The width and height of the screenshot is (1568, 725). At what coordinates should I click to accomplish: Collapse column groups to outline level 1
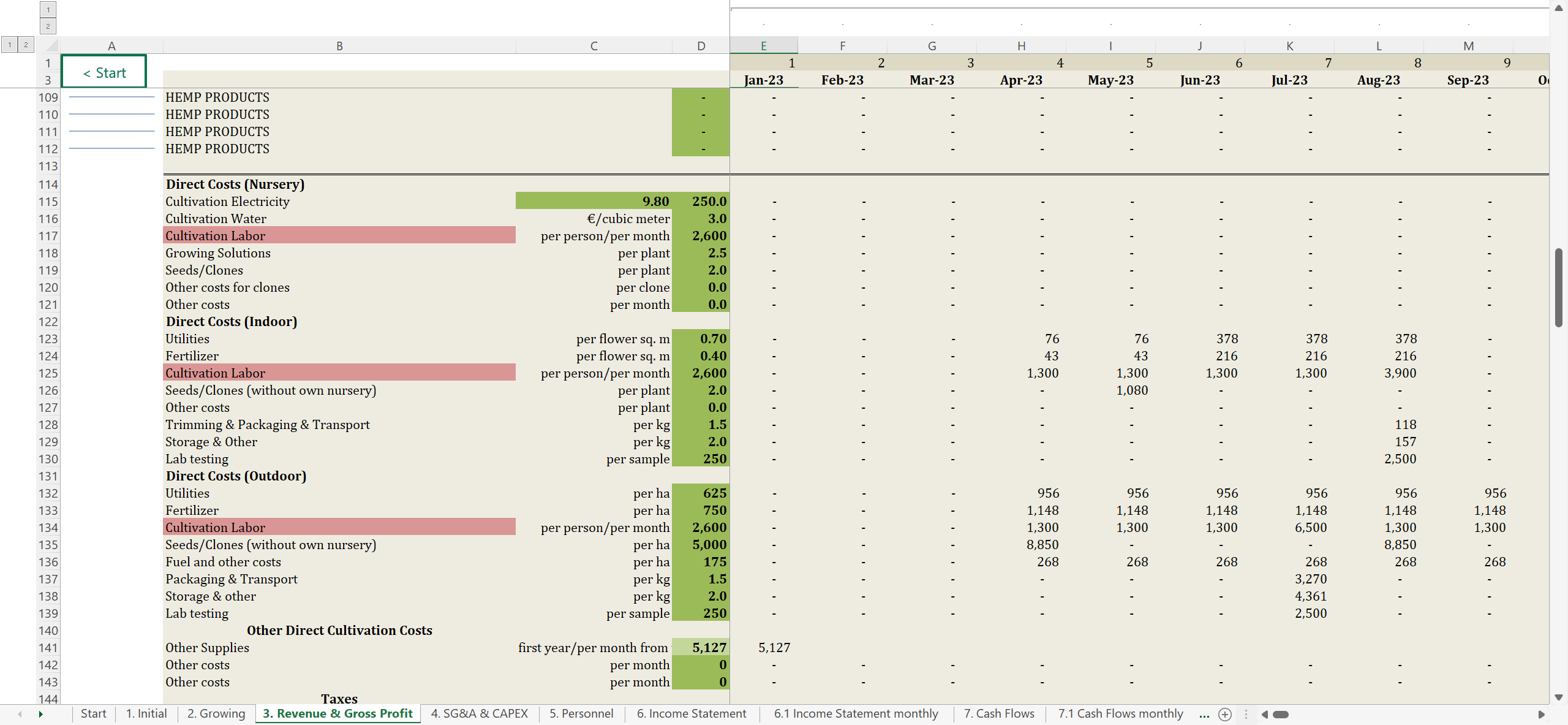click(48, 9)
